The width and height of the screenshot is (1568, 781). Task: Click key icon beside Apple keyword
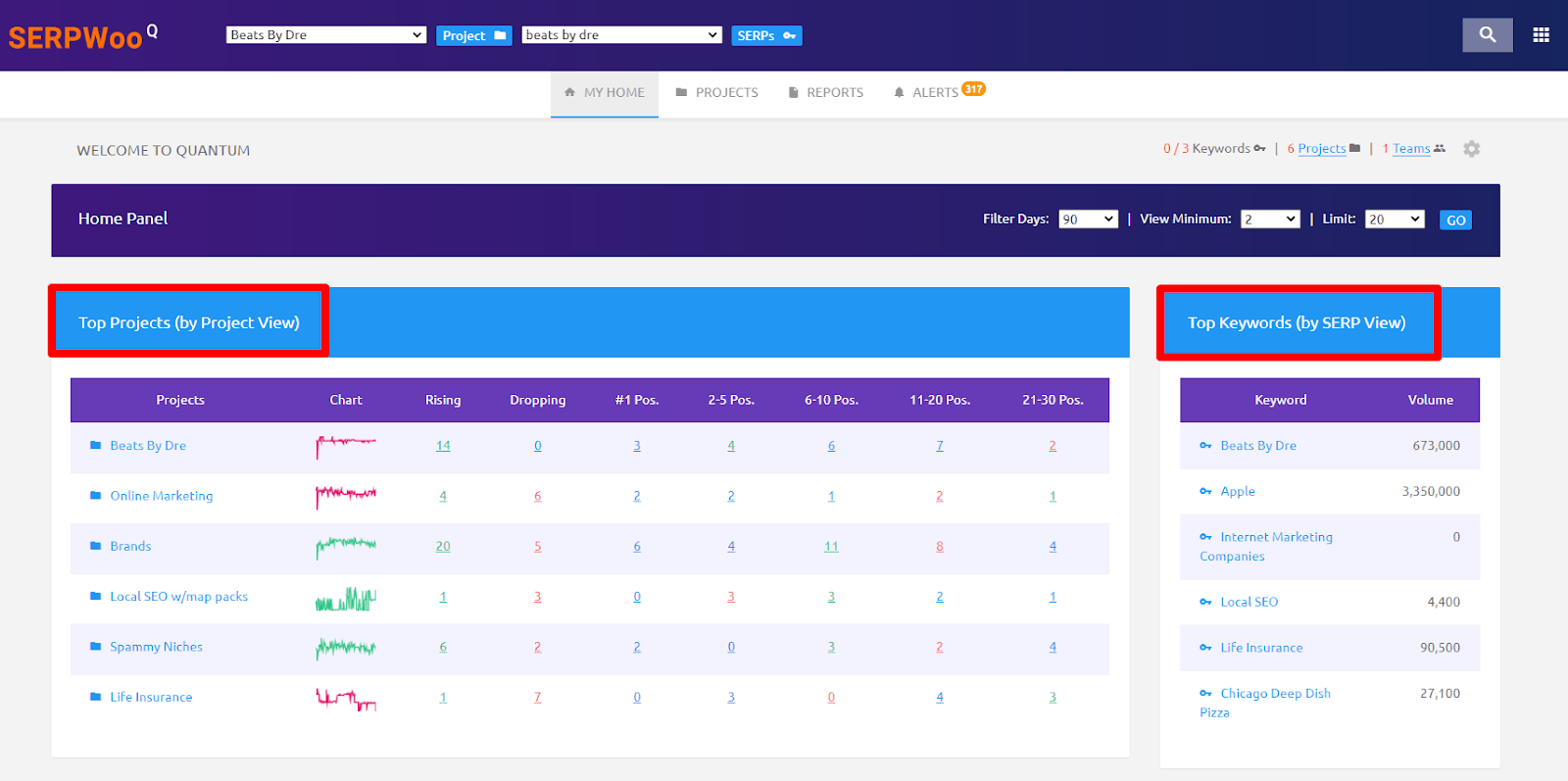[x=1205, y=491]
